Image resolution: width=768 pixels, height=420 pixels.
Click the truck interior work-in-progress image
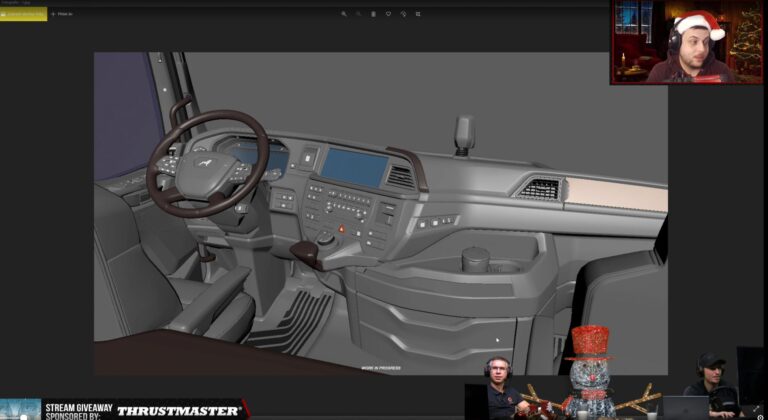381,213
